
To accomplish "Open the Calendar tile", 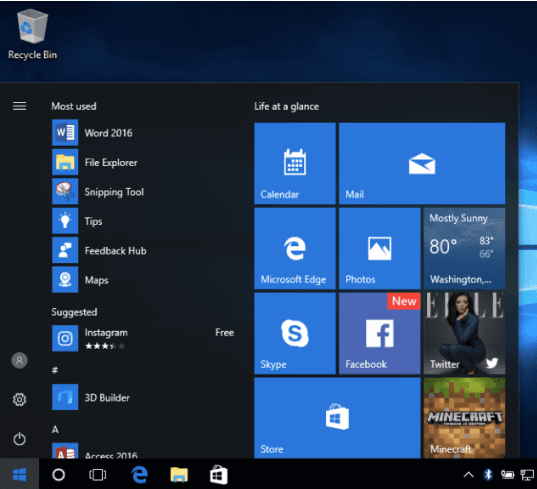I will click(295, 163).
